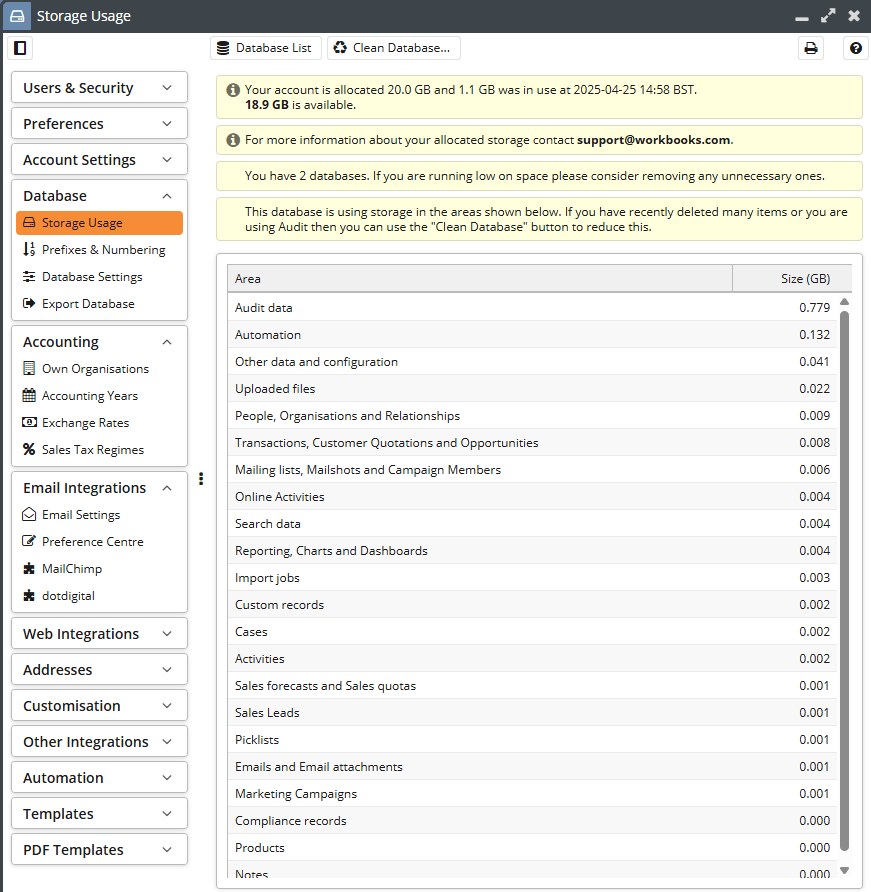Click the print icon
The image size is (871, 892).
click(811, 48)
